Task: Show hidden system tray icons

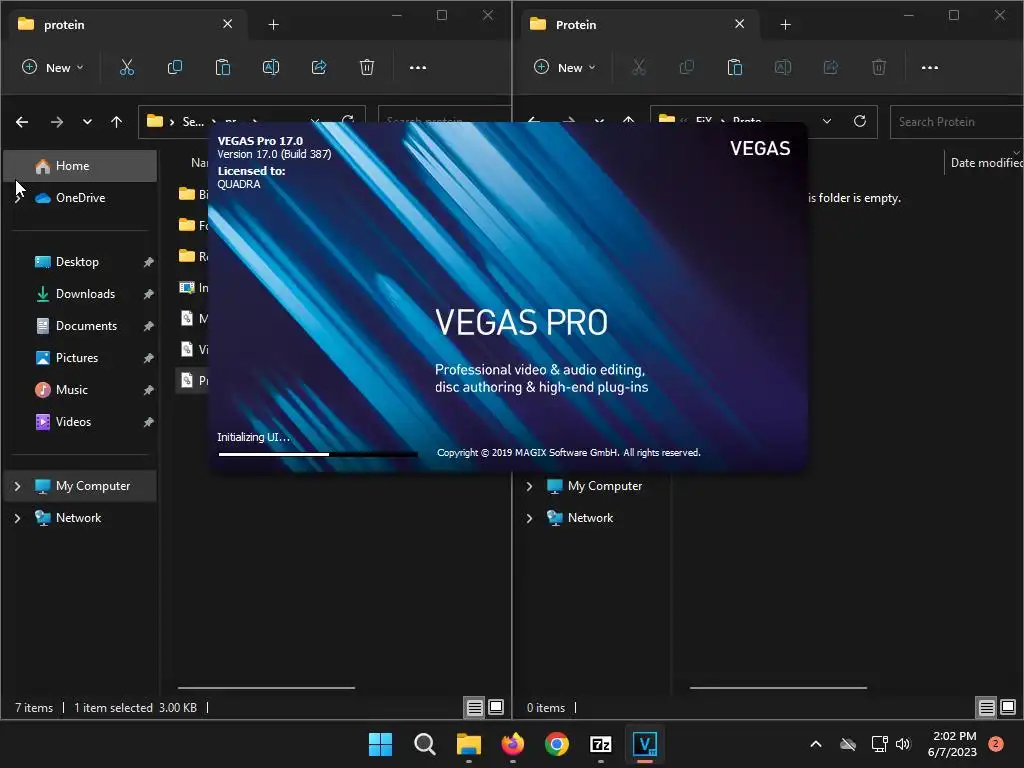Action: [816, 744]
